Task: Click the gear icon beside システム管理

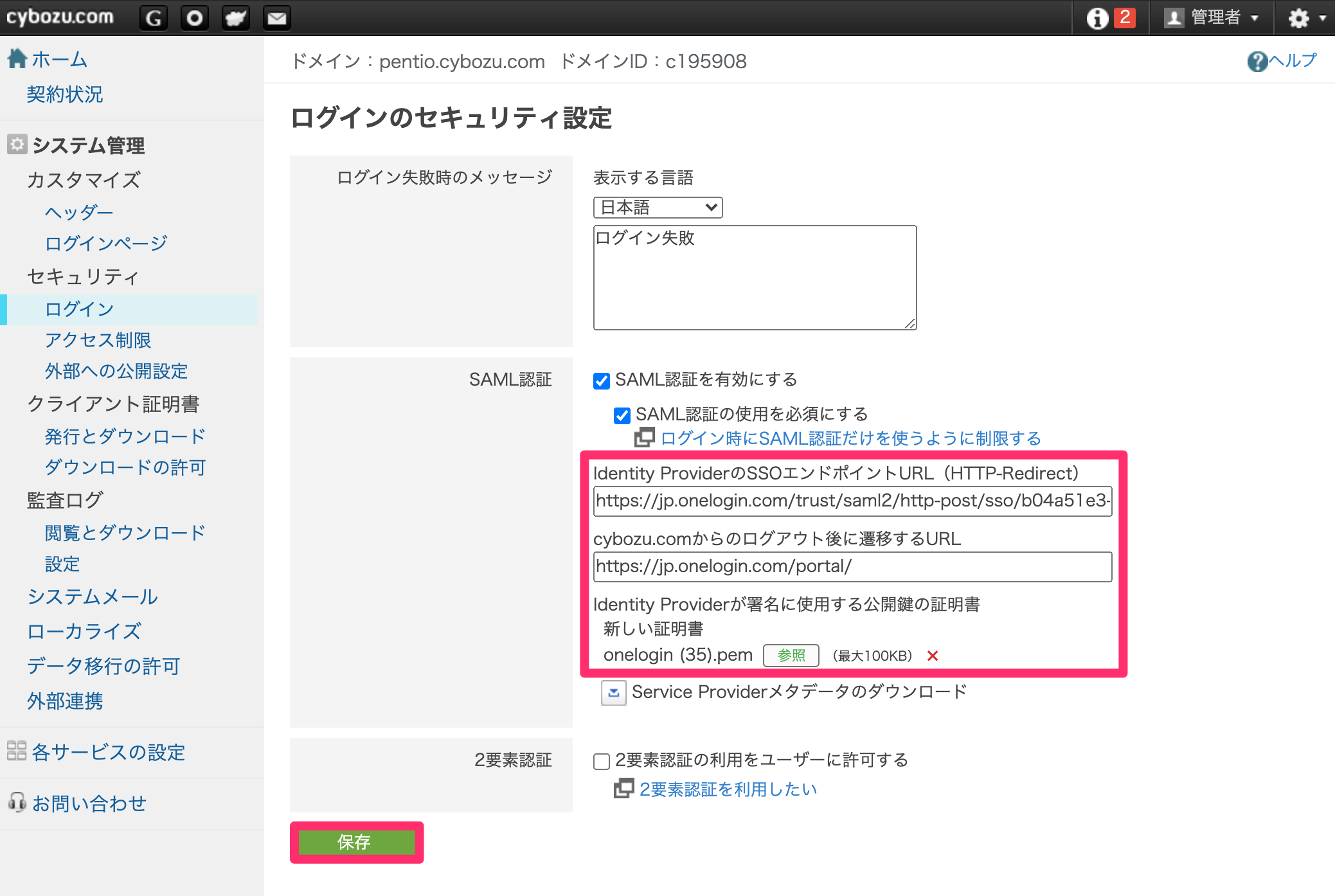Action: click(x=17, y=144)
